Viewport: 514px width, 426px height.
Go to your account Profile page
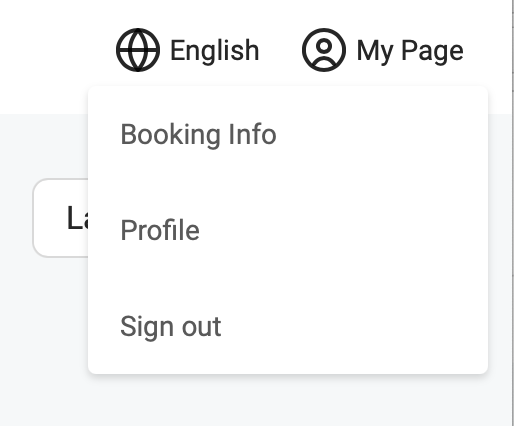coord(160,230)
